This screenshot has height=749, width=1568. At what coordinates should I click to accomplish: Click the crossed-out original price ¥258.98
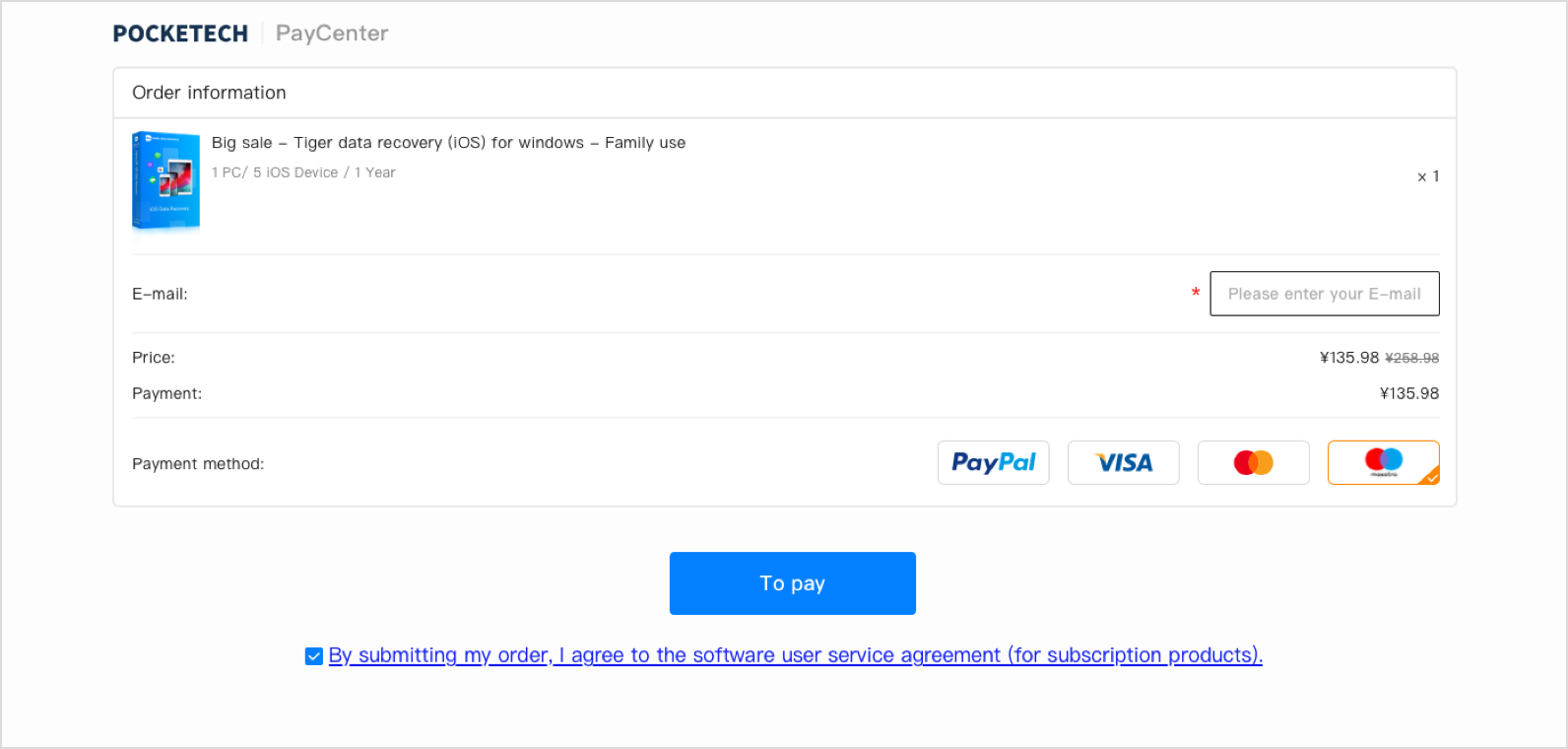(1411, 358)
